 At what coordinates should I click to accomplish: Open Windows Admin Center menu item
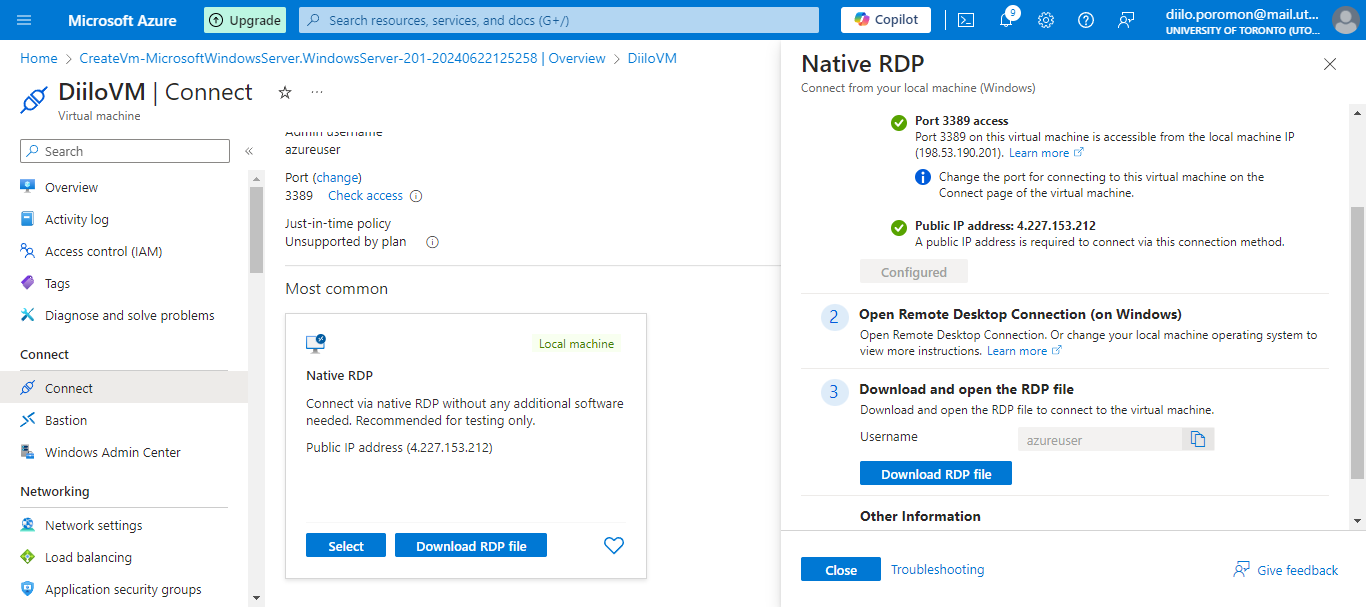[x=112, y=452]
